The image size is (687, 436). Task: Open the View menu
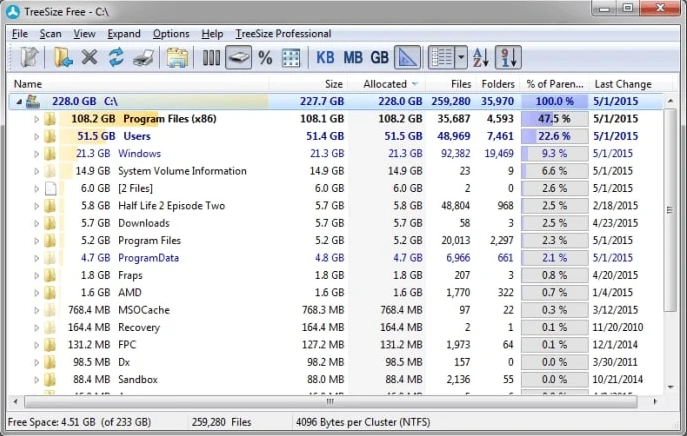[x=84, y=34]
